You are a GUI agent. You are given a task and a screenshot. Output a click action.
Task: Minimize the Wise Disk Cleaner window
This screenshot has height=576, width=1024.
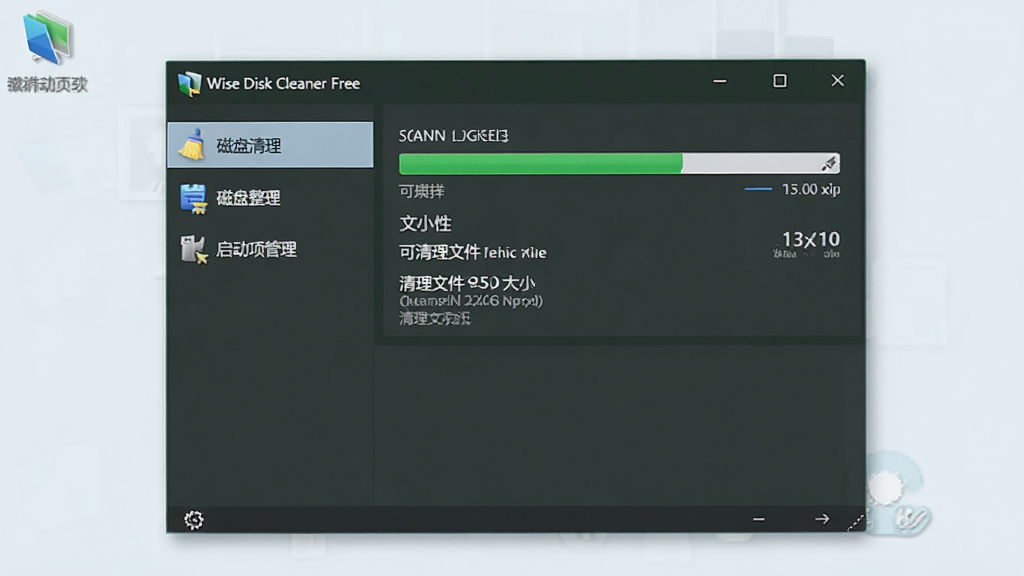pos(720,81)
